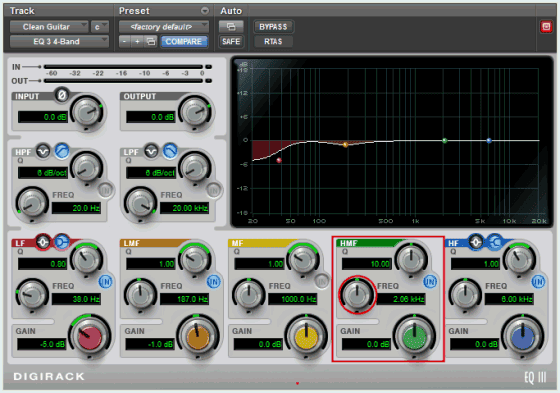
Task: Click the previous preset minus button
Action: [124, 41]
